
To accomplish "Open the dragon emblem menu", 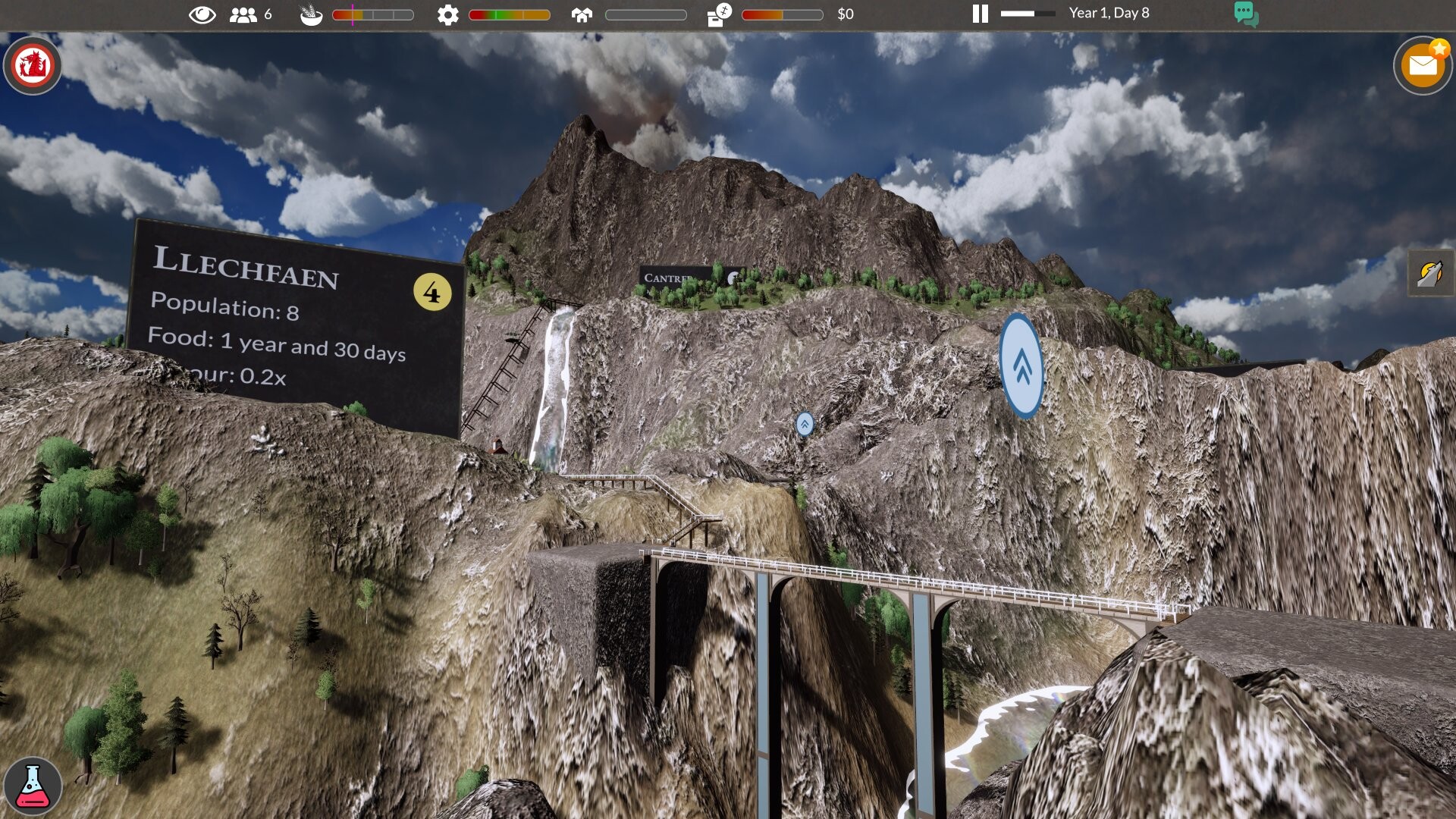I will 32,66.
